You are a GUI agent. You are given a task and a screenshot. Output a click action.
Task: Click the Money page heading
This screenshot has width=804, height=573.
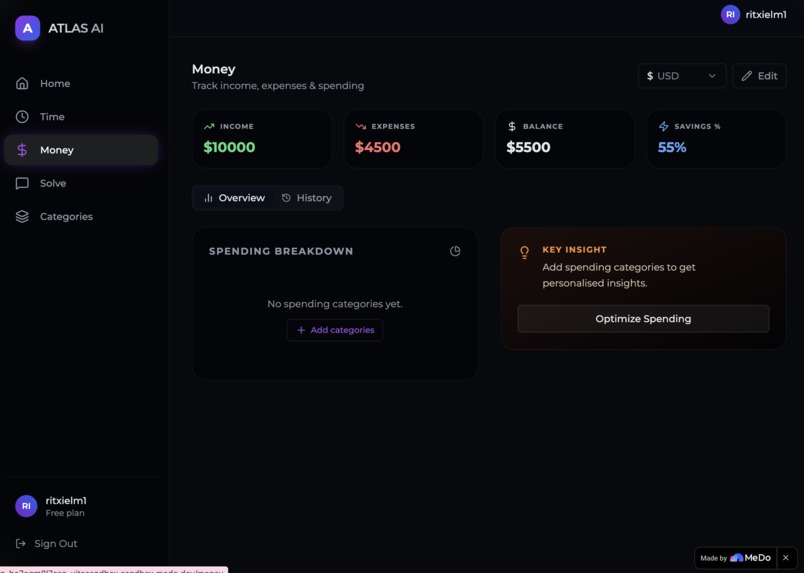click(x=213, y=69)
